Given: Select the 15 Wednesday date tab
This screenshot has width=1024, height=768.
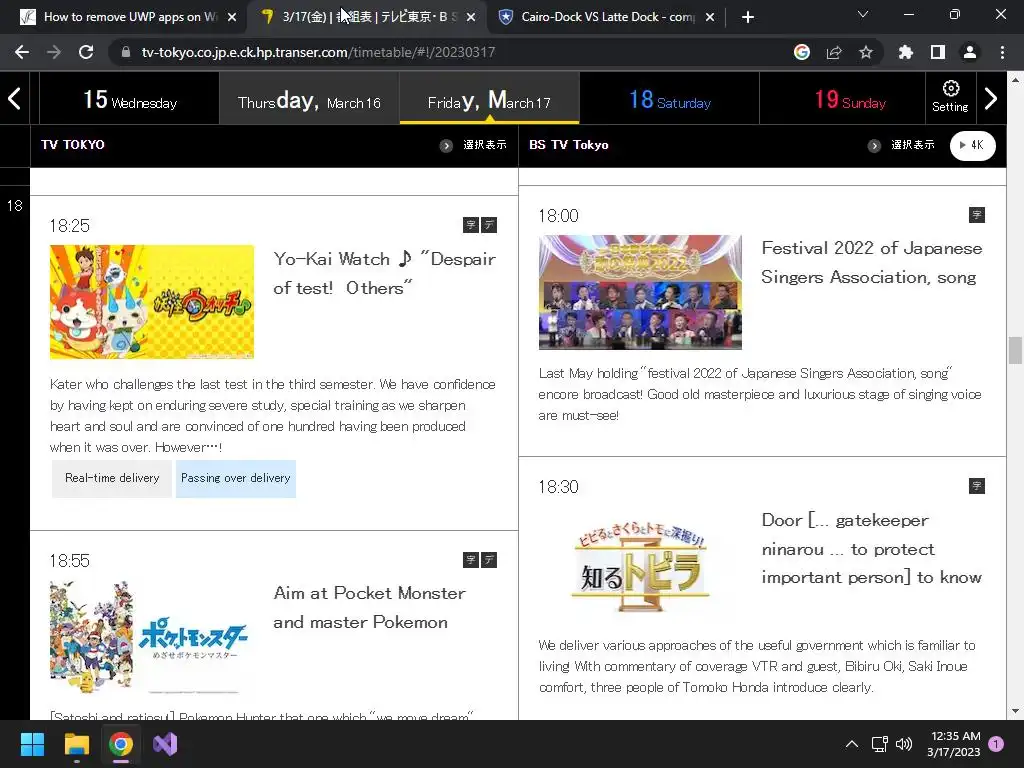Looking at the screenshot, I should (129, 99).
